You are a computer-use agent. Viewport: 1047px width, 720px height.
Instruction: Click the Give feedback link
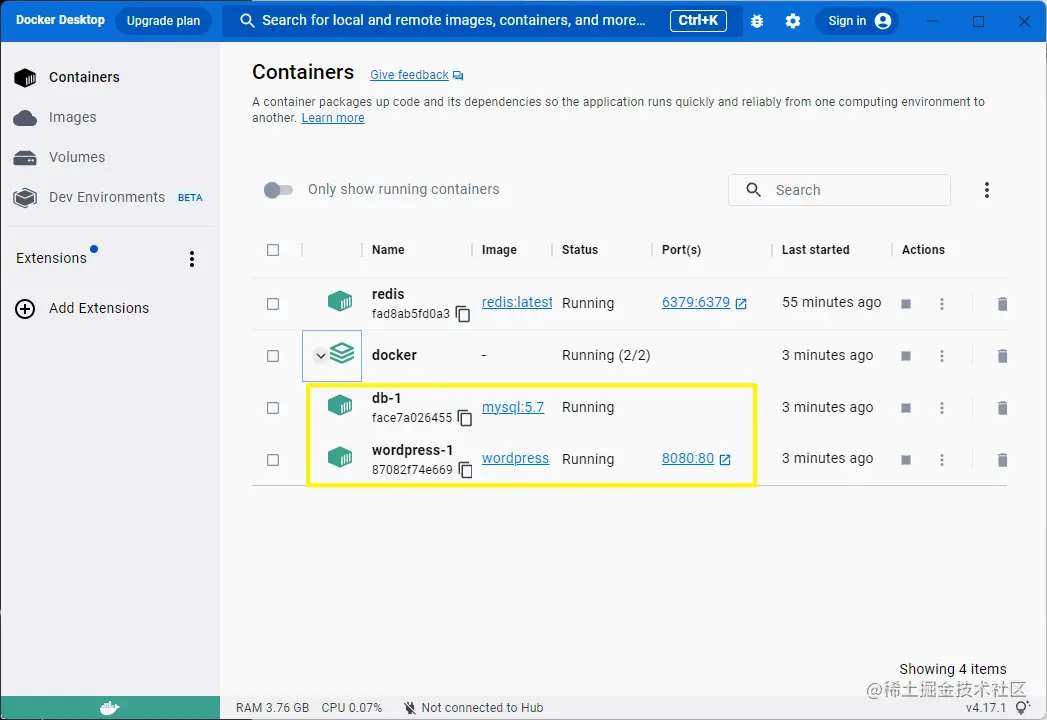[x=409, y=74]
